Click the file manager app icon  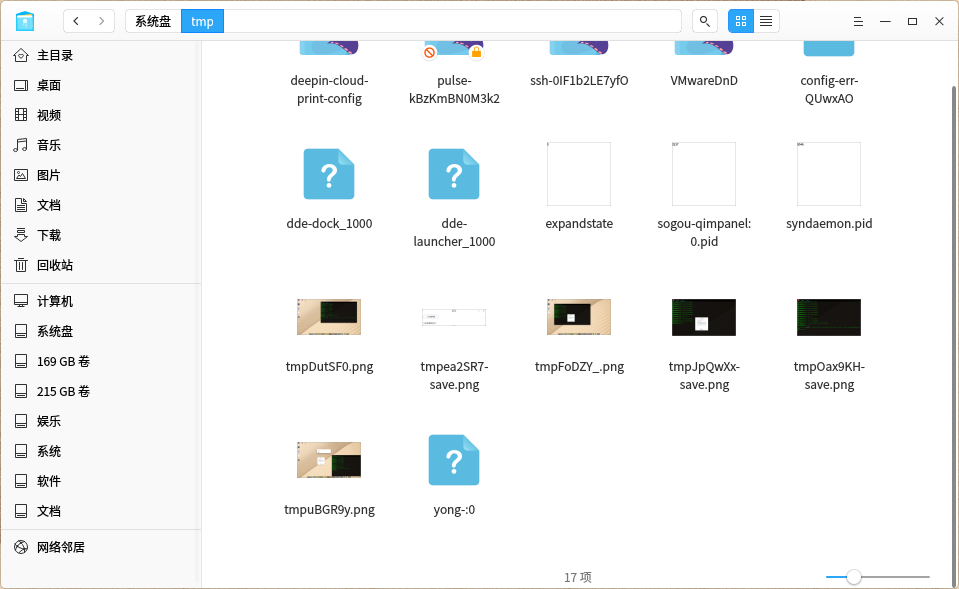click(25, 21)
